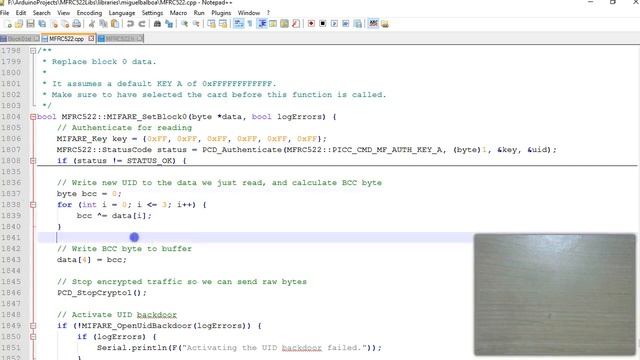
Task: Toggle the ABC spell check icon
Action: coord(373,24)
